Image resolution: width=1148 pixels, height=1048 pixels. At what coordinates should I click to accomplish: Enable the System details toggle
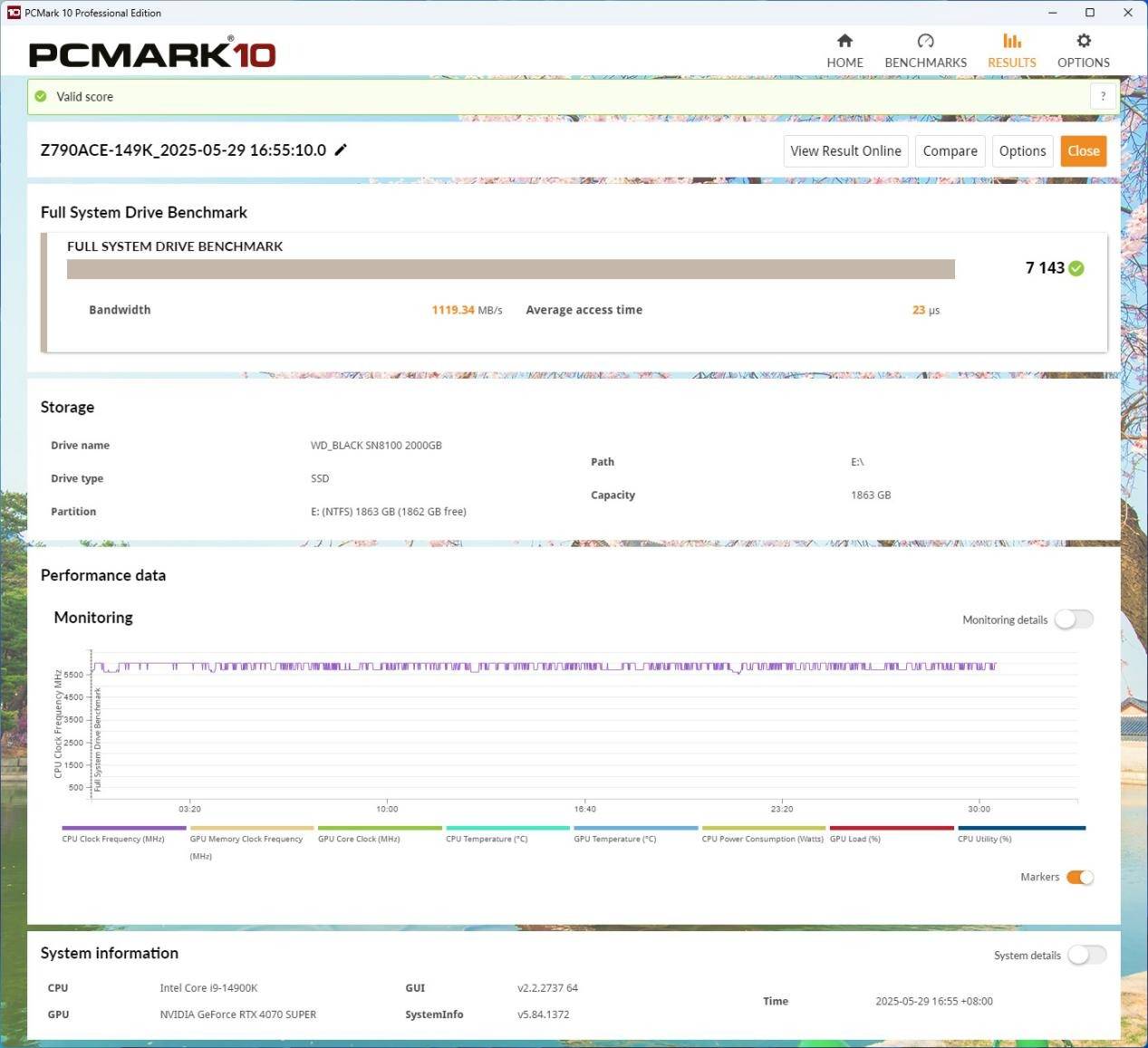[1086, 955]
